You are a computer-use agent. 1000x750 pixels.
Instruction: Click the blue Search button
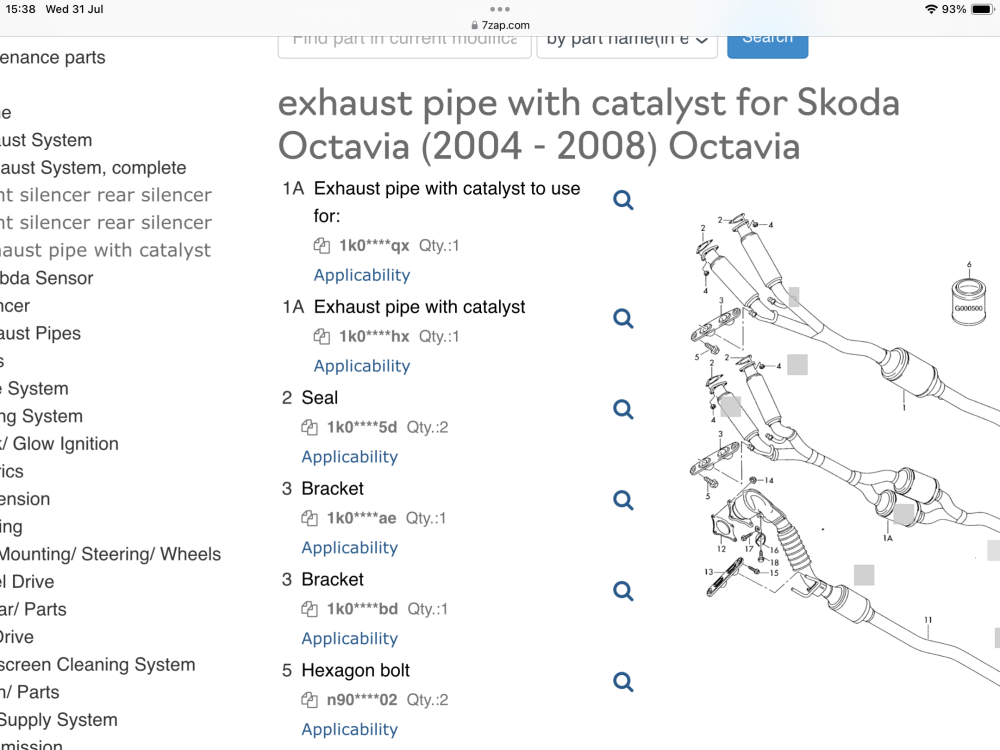768,43
